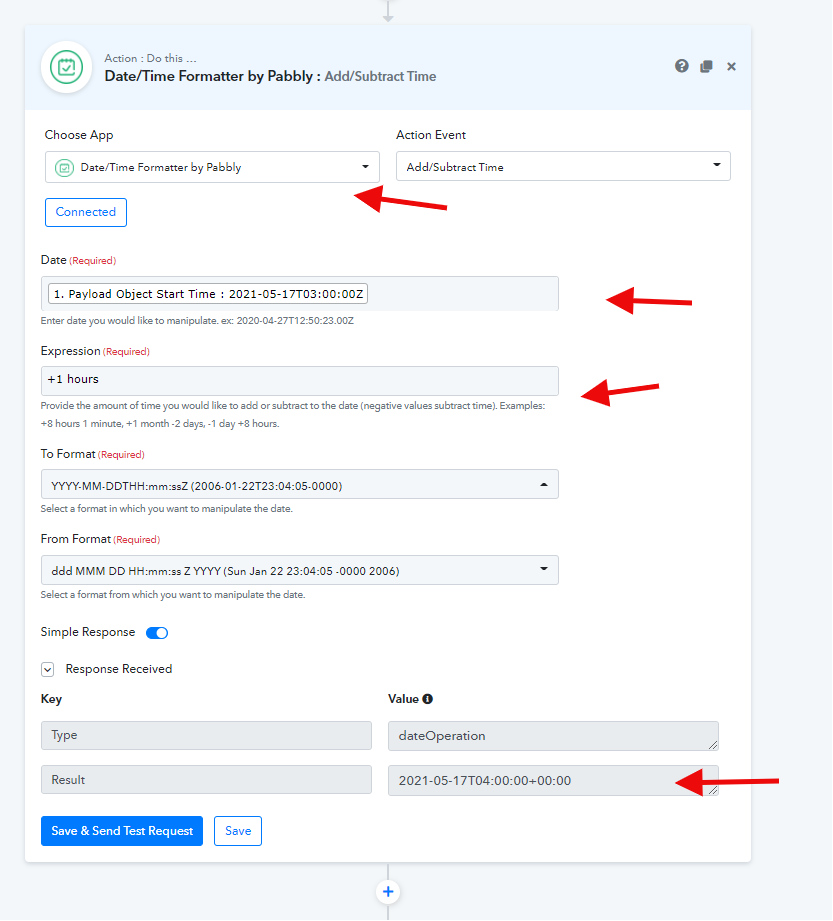Click the dateOperation value field
The image size is (833, 921).
pos(553,736)
